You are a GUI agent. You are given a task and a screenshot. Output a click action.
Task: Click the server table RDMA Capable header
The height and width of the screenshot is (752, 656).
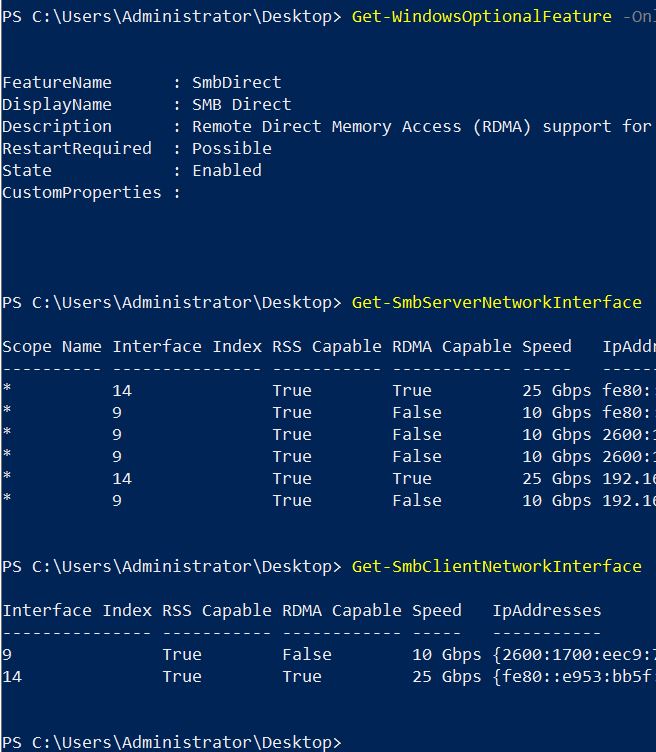point(452,347)
